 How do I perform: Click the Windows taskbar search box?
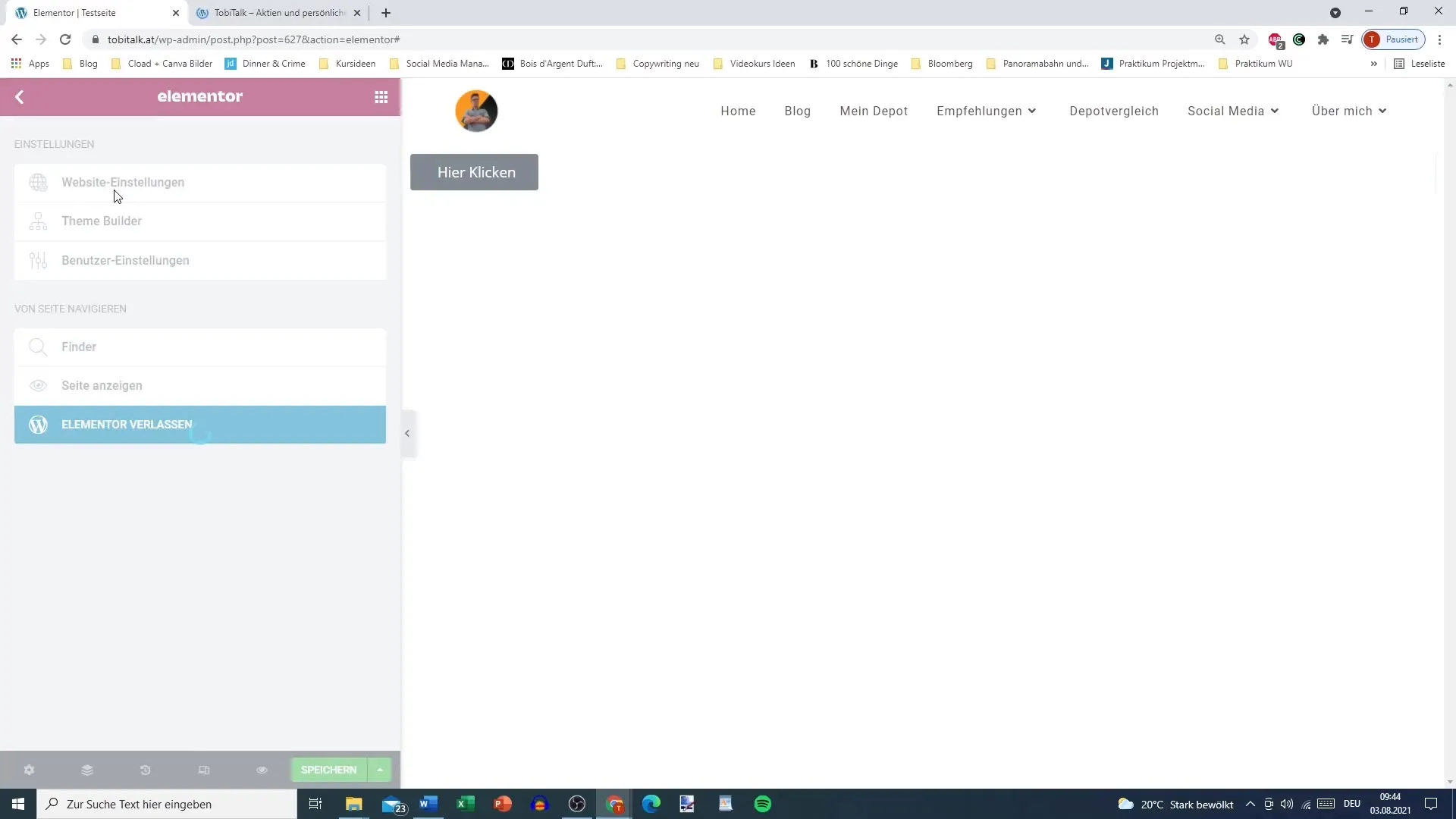pyautogui.click(x=167, y=804)
